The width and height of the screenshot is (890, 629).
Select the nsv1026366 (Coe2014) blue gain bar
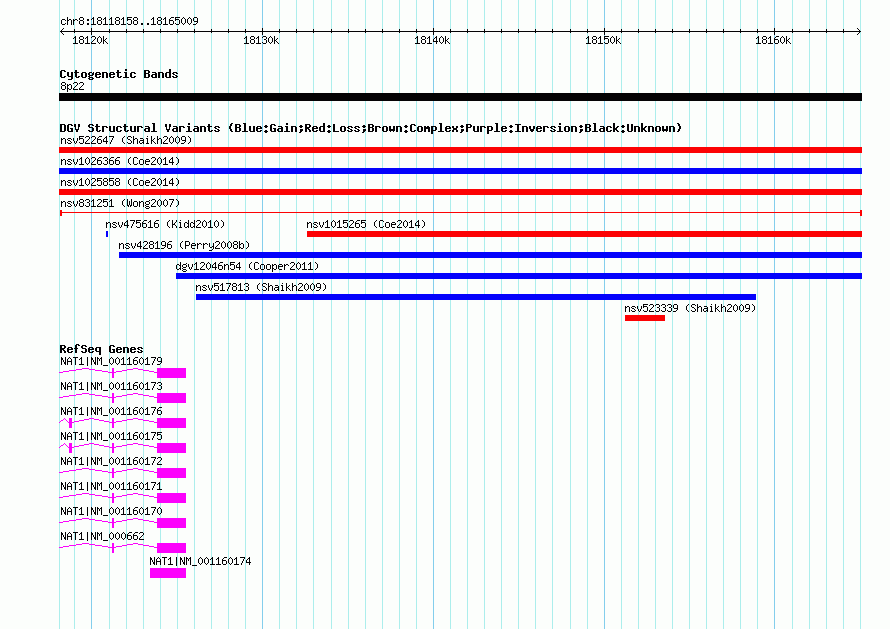pos(460,171)
